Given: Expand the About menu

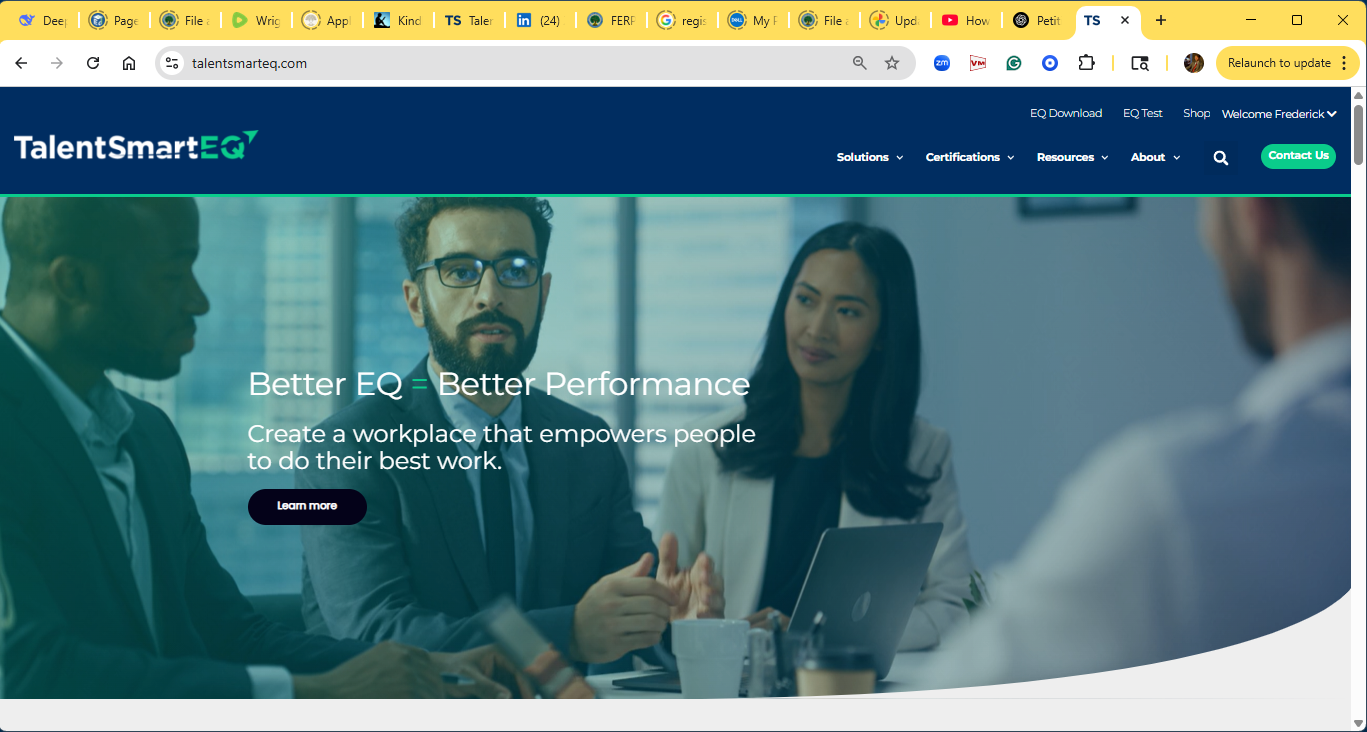Looking at the screenshot, I should coord(1156,157).
